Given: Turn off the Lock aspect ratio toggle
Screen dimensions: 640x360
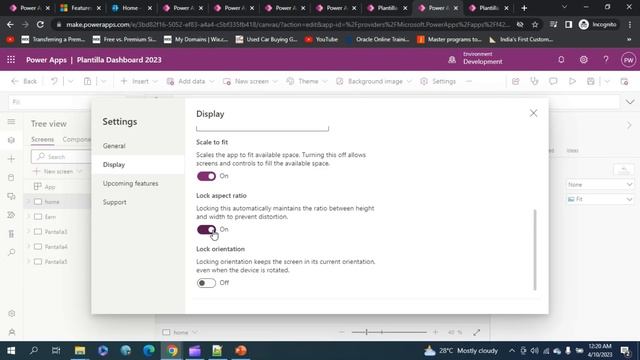Looking at the screenshot, I should [206, 230].
